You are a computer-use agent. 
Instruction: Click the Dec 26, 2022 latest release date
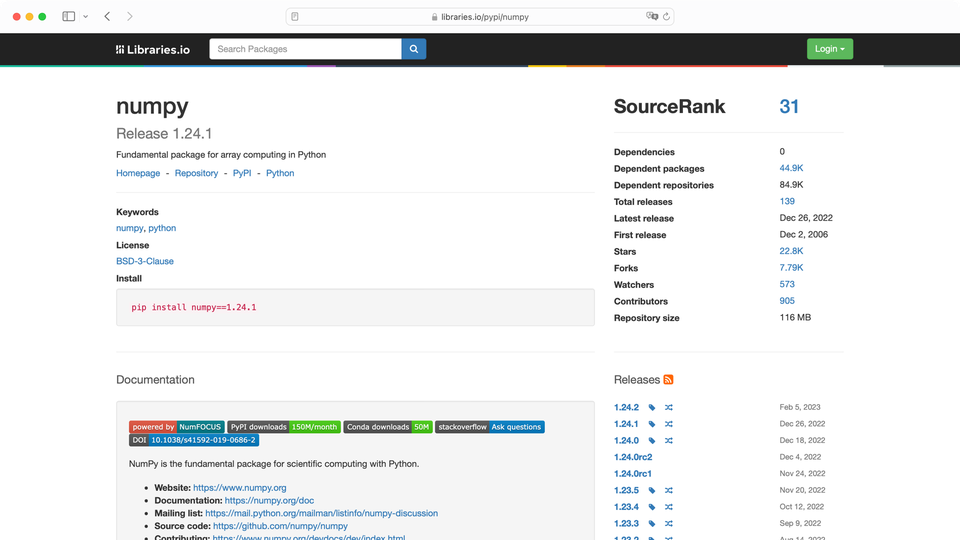click(806, 217)
